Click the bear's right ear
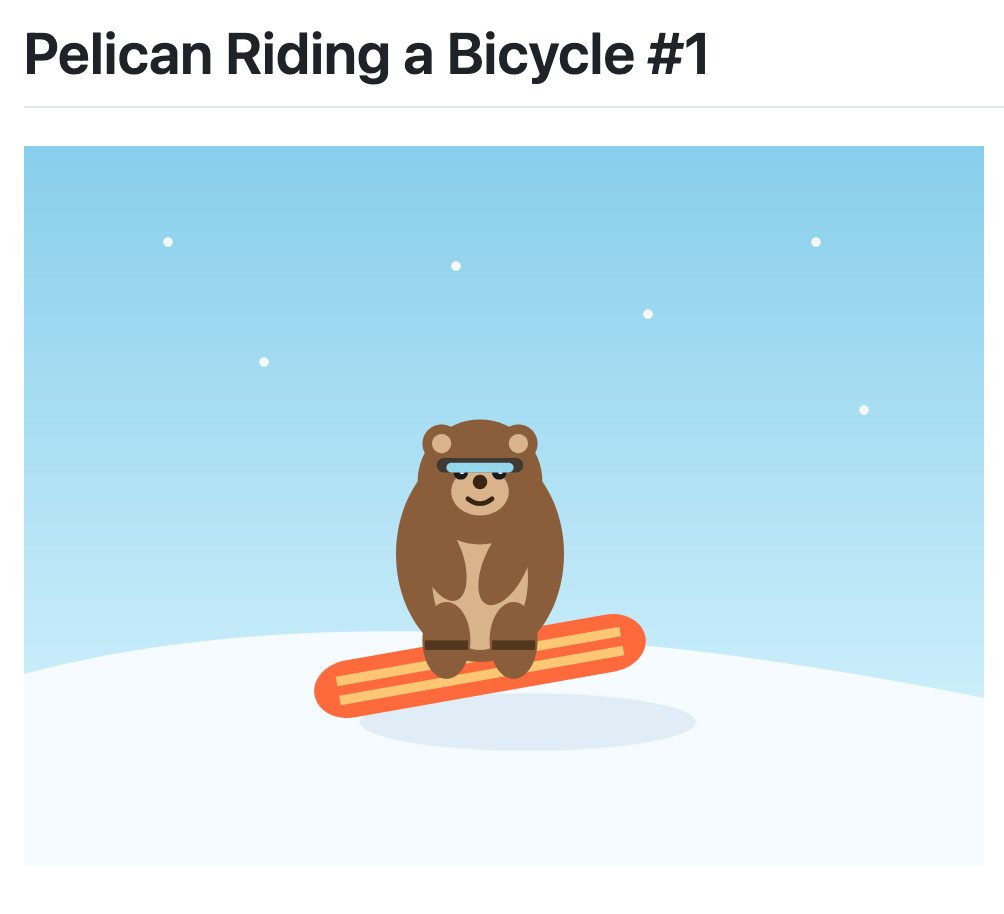1004x914 pixels. pos(518,443)
